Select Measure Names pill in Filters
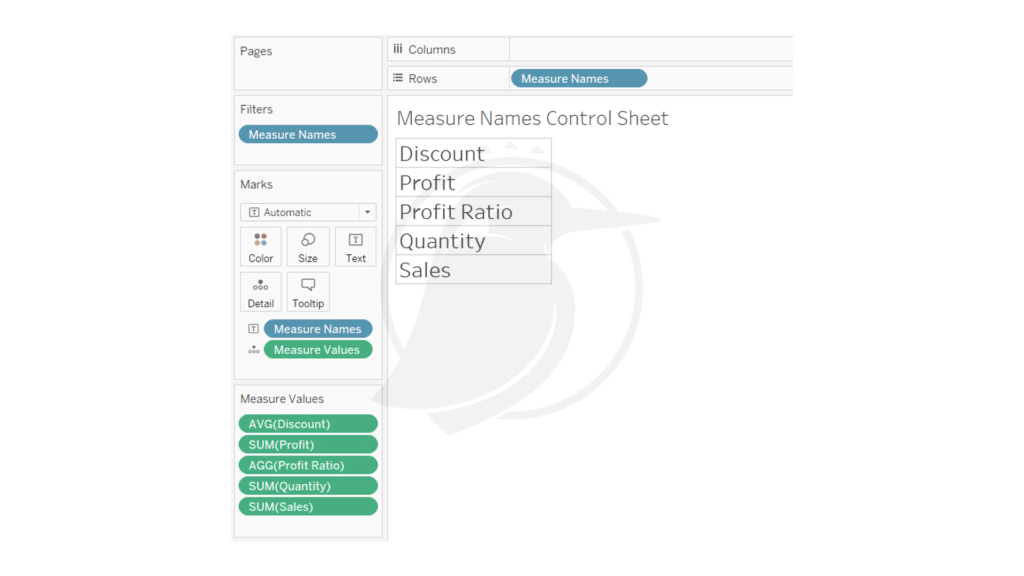Image resolution: width=1024 pixels, height=576 pixels. tap(308, 135)
